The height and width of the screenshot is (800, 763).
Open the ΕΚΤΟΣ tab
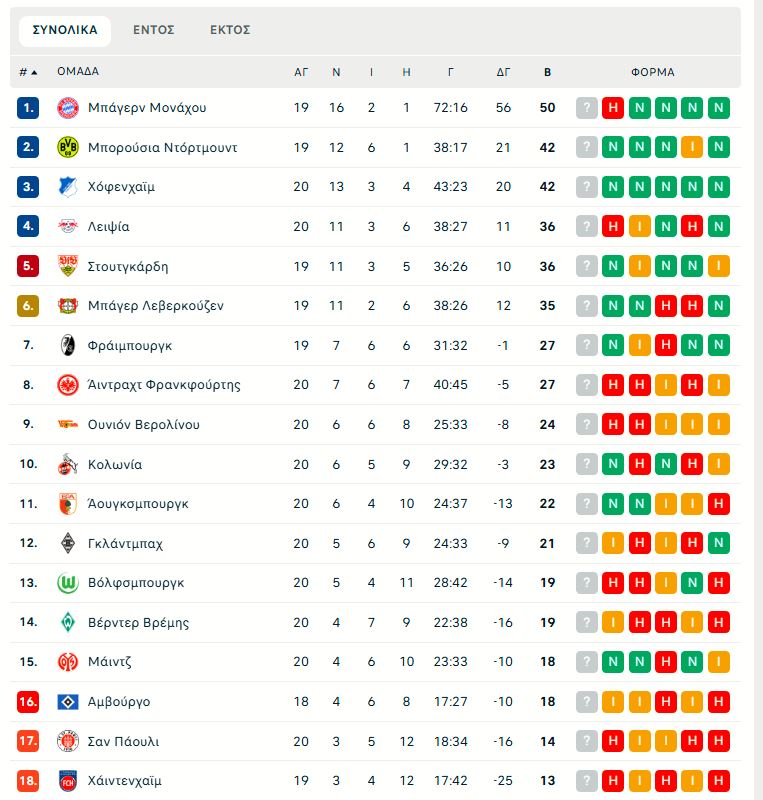coord(231,30)
